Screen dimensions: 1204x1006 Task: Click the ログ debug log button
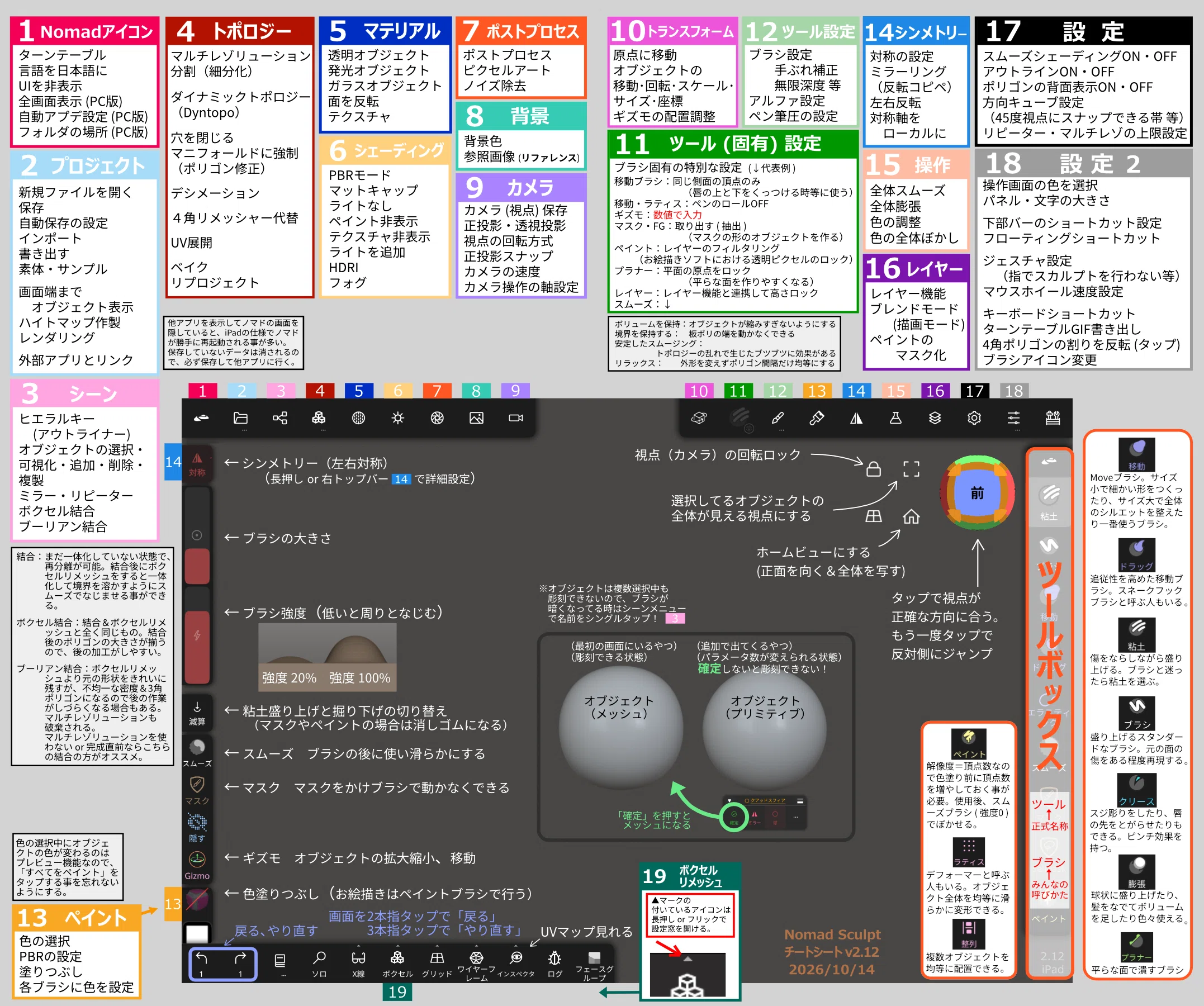click(x=555, y=964)
